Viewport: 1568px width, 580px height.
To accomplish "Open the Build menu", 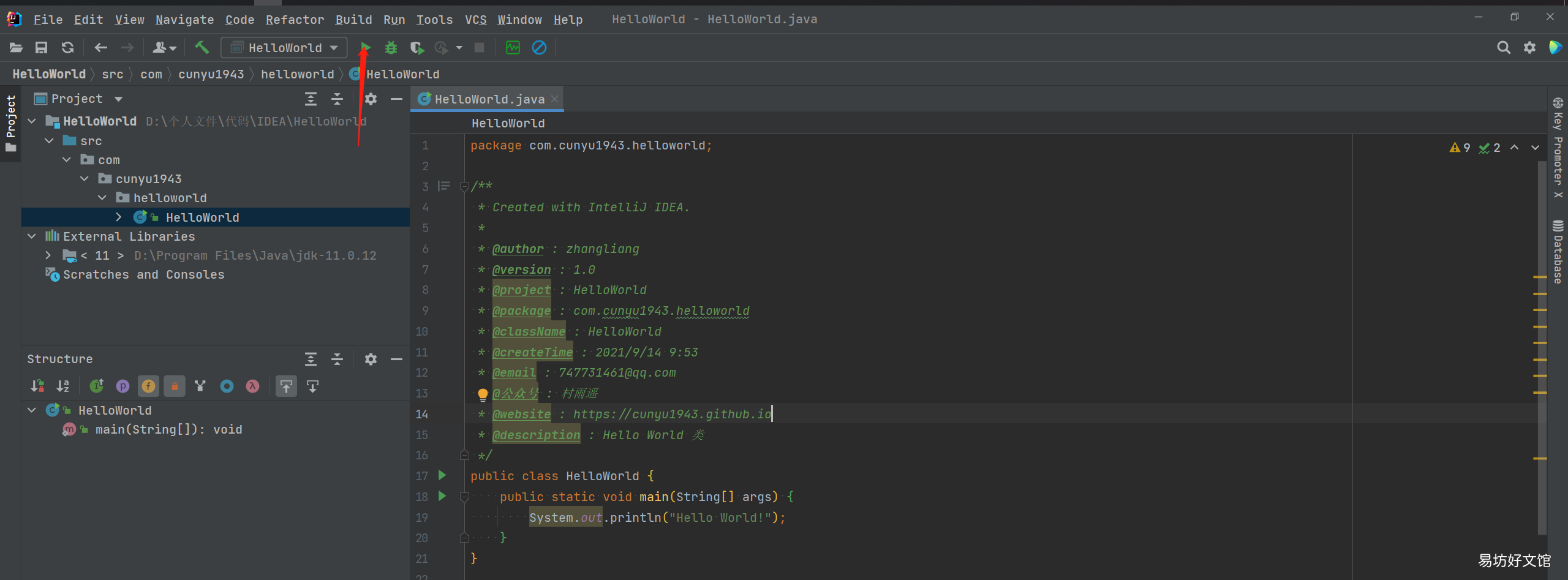I will [x=353, y=20].
